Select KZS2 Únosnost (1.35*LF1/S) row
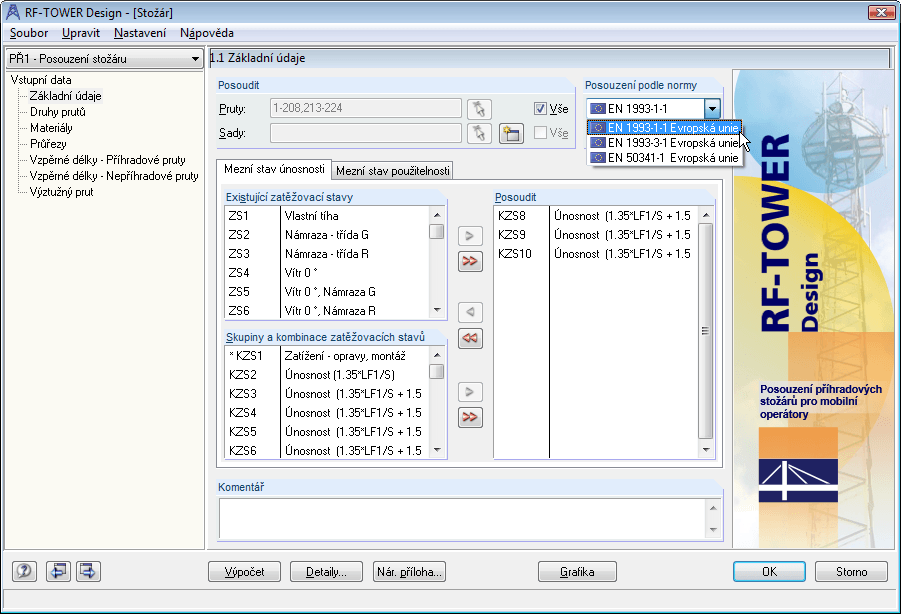The width and height of the screenshot is (901, 614). (x=327, y=375)
